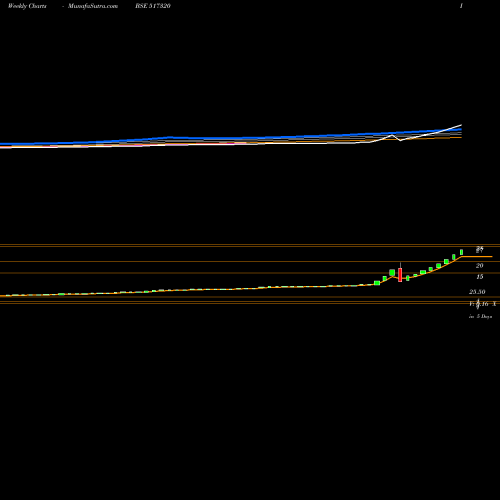Click the '25.50' price value
The image size is (500, 500).
pos(477,292)
